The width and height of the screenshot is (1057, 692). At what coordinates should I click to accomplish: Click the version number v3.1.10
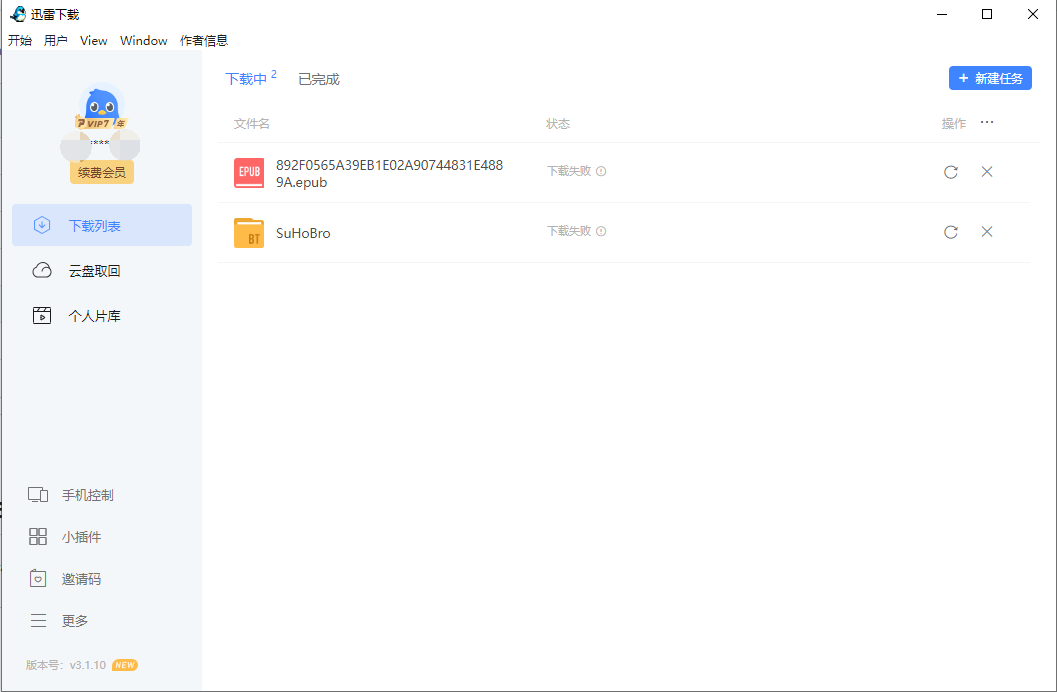tap(88, 665)
